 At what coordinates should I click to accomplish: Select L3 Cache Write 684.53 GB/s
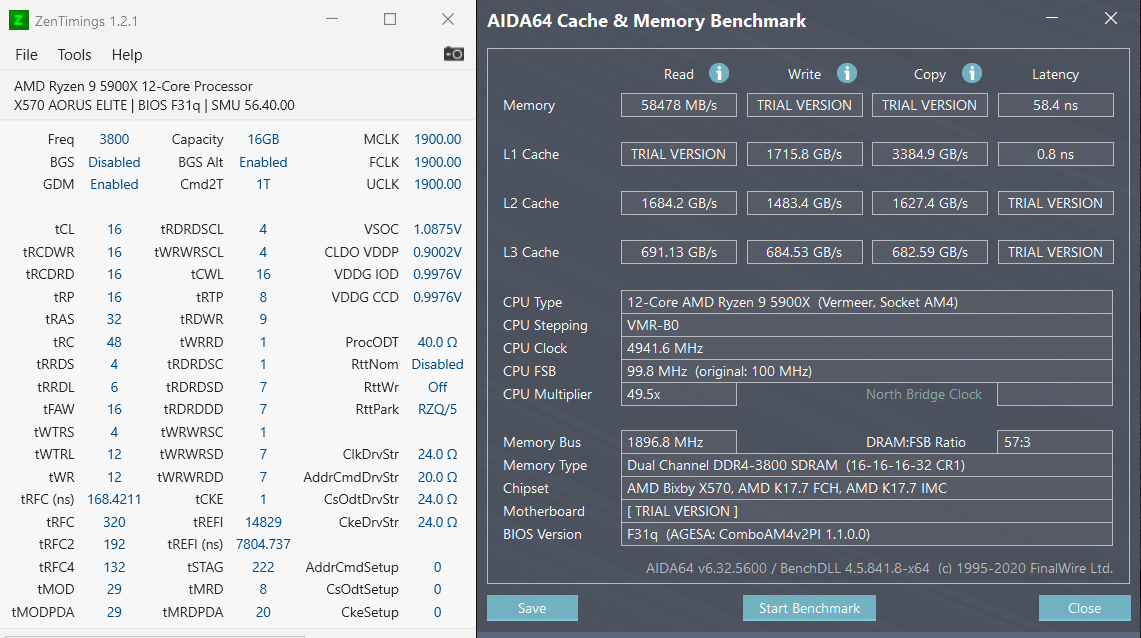pyautogui.click(x=804, y=252)
